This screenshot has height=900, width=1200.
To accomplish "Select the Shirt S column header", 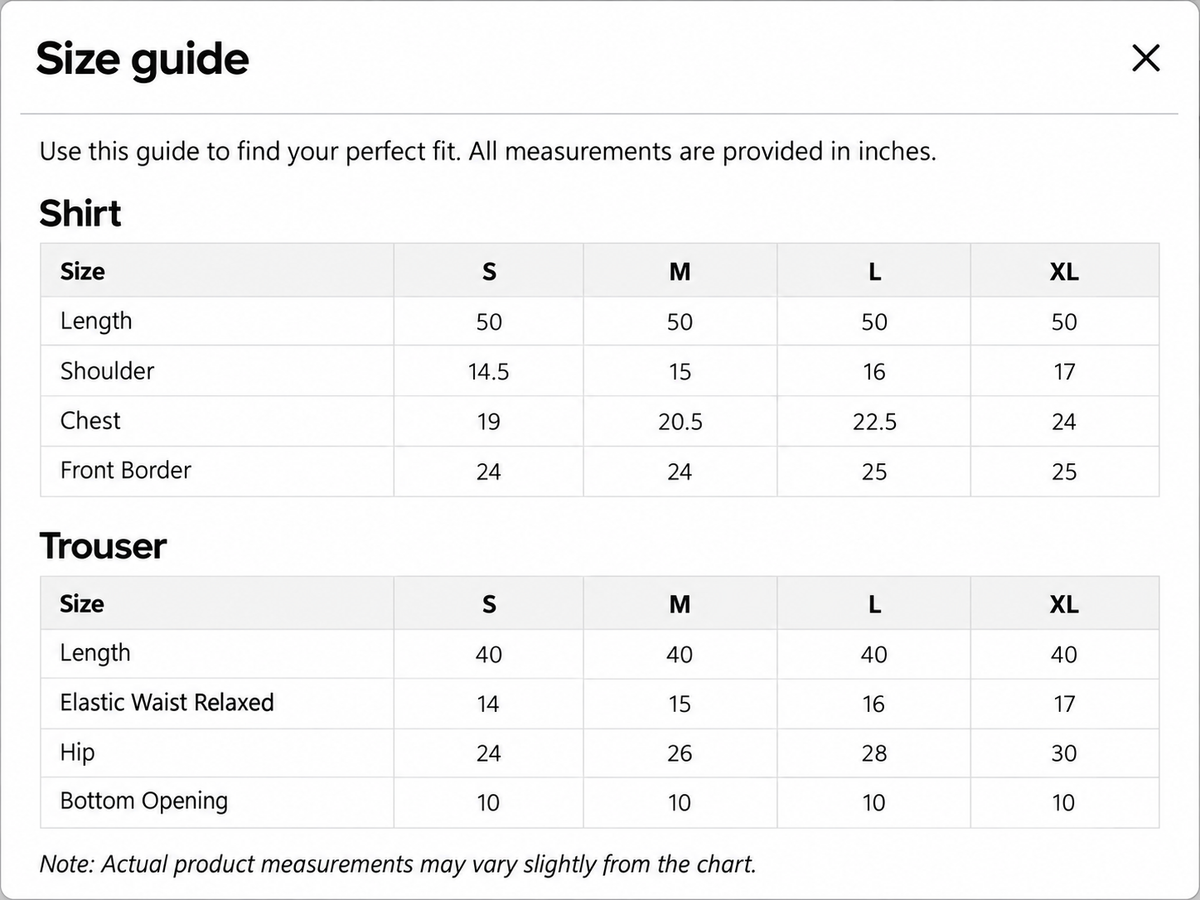I will tap(489, 272).
